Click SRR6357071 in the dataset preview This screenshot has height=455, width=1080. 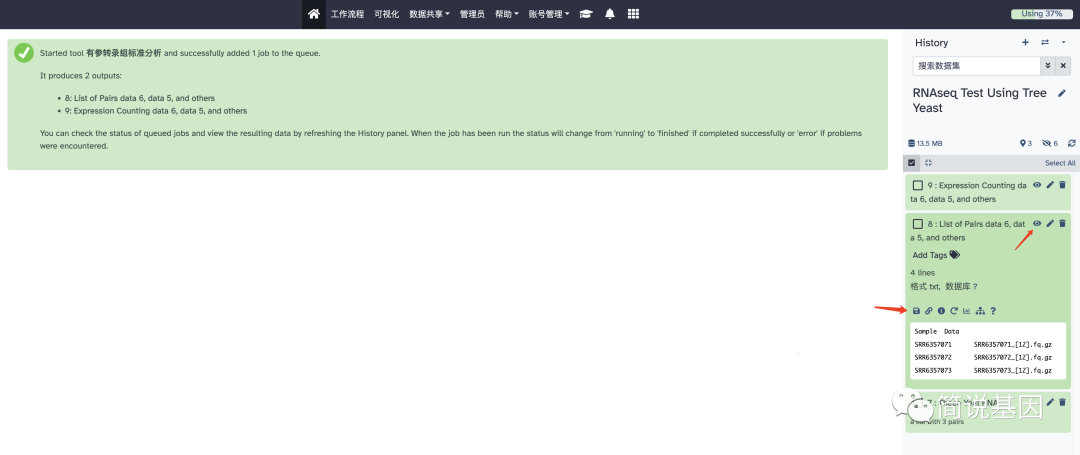pyautogui.click(x=933, y=343)
